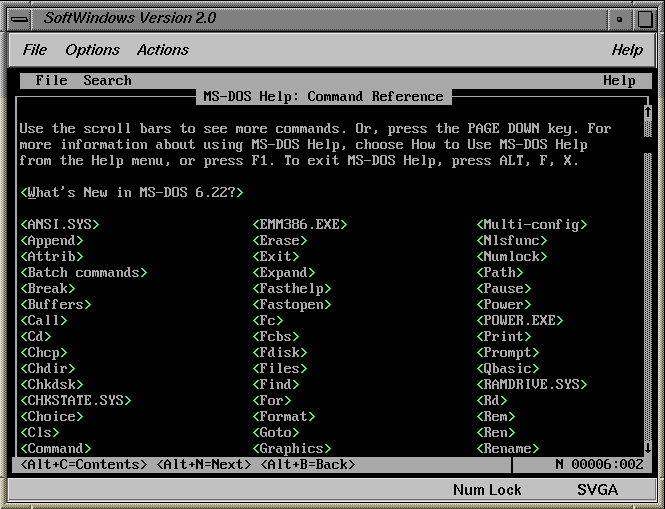Open the SoftWindows Actions menu

[x=163, y=50]
